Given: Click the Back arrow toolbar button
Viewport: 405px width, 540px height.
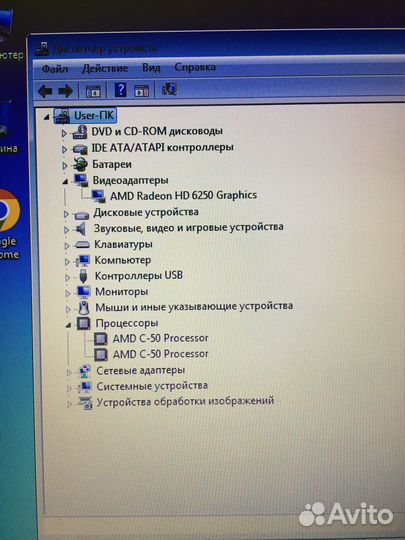Looking at the screenshot, I should [45, 91].
